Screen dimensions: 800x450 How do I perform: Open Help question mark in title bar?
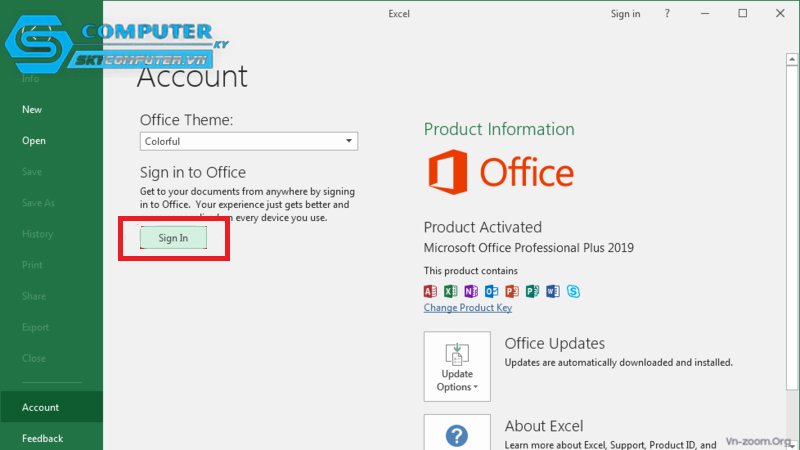coord(667,14)
